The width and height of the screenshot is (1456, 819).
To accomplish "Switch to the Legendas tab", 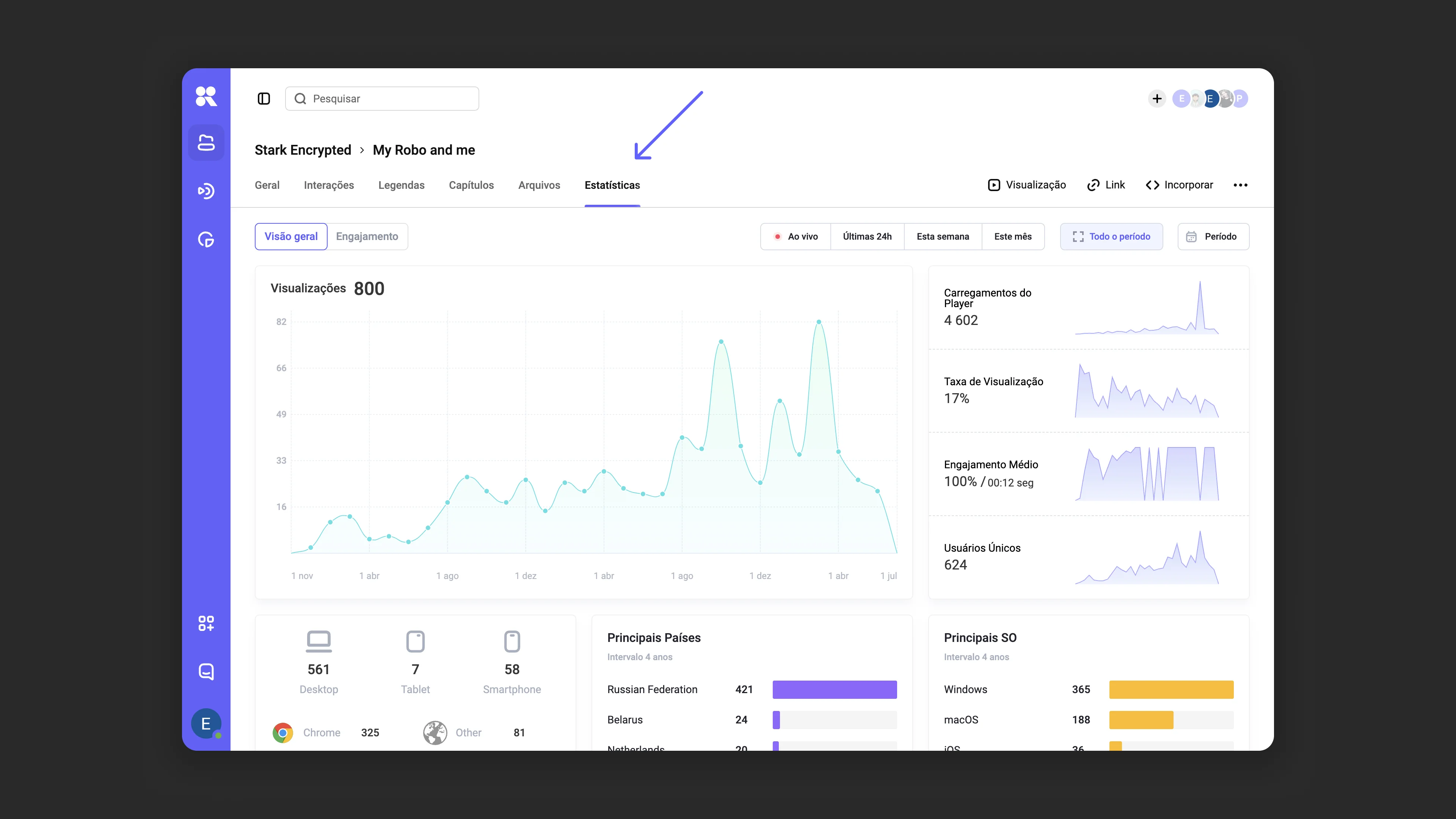I will 401,185.
